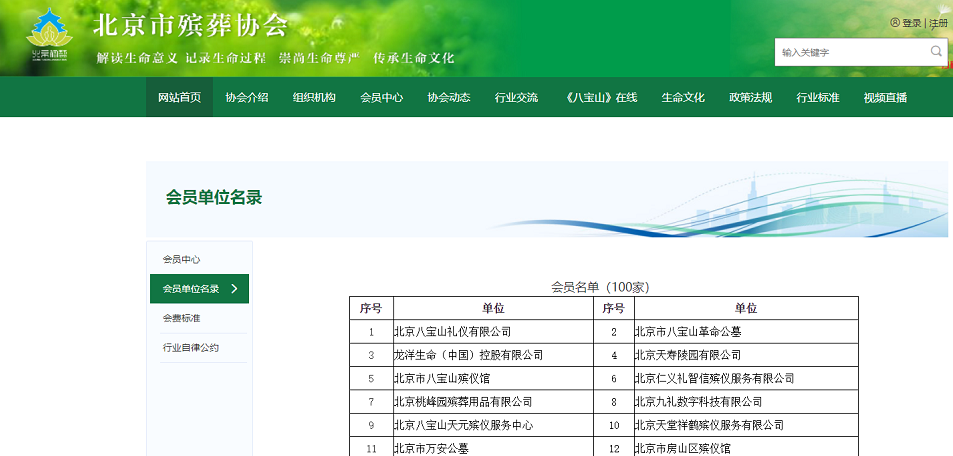Open the 登录 login link
The image size is (953, 456).
[x=912, y=23]
